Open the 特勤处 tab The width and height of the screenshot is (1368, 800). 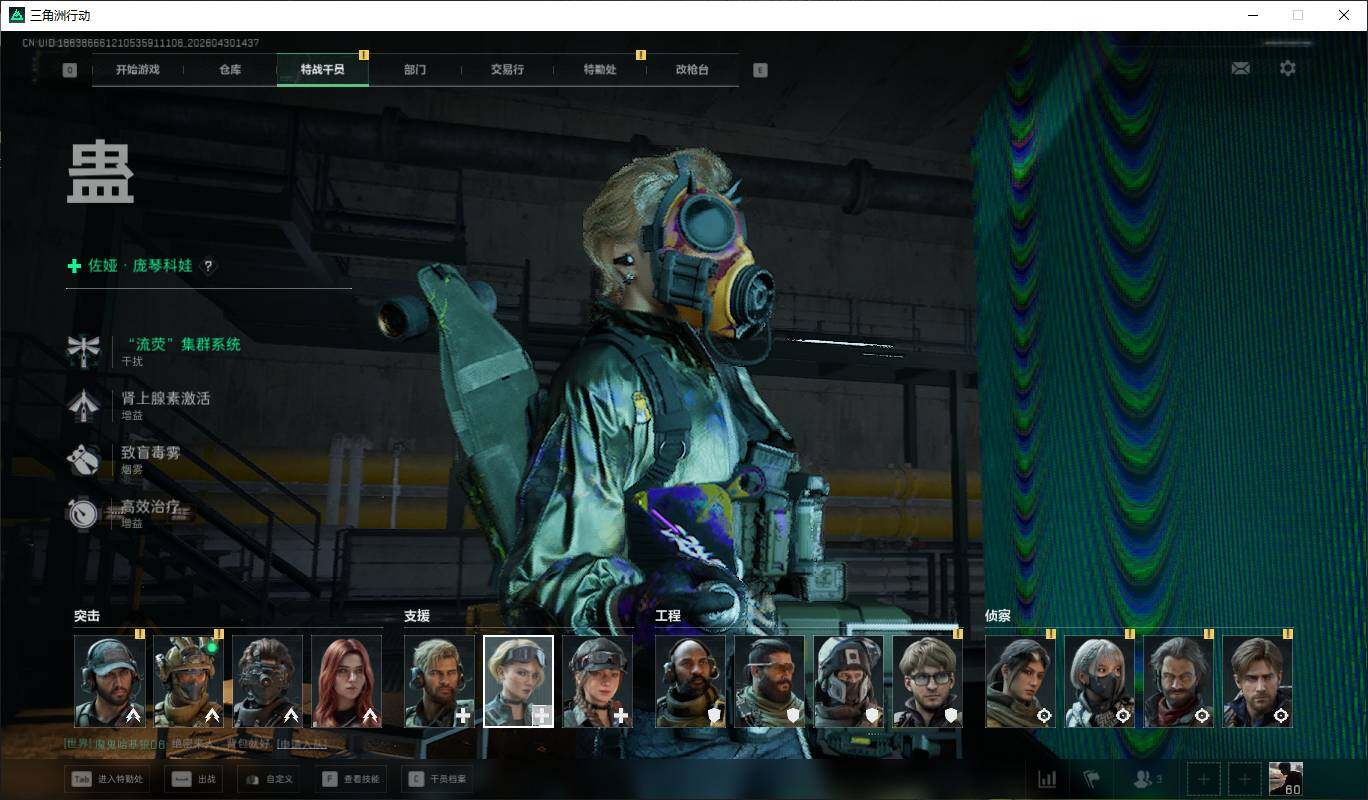coord(600,70)
